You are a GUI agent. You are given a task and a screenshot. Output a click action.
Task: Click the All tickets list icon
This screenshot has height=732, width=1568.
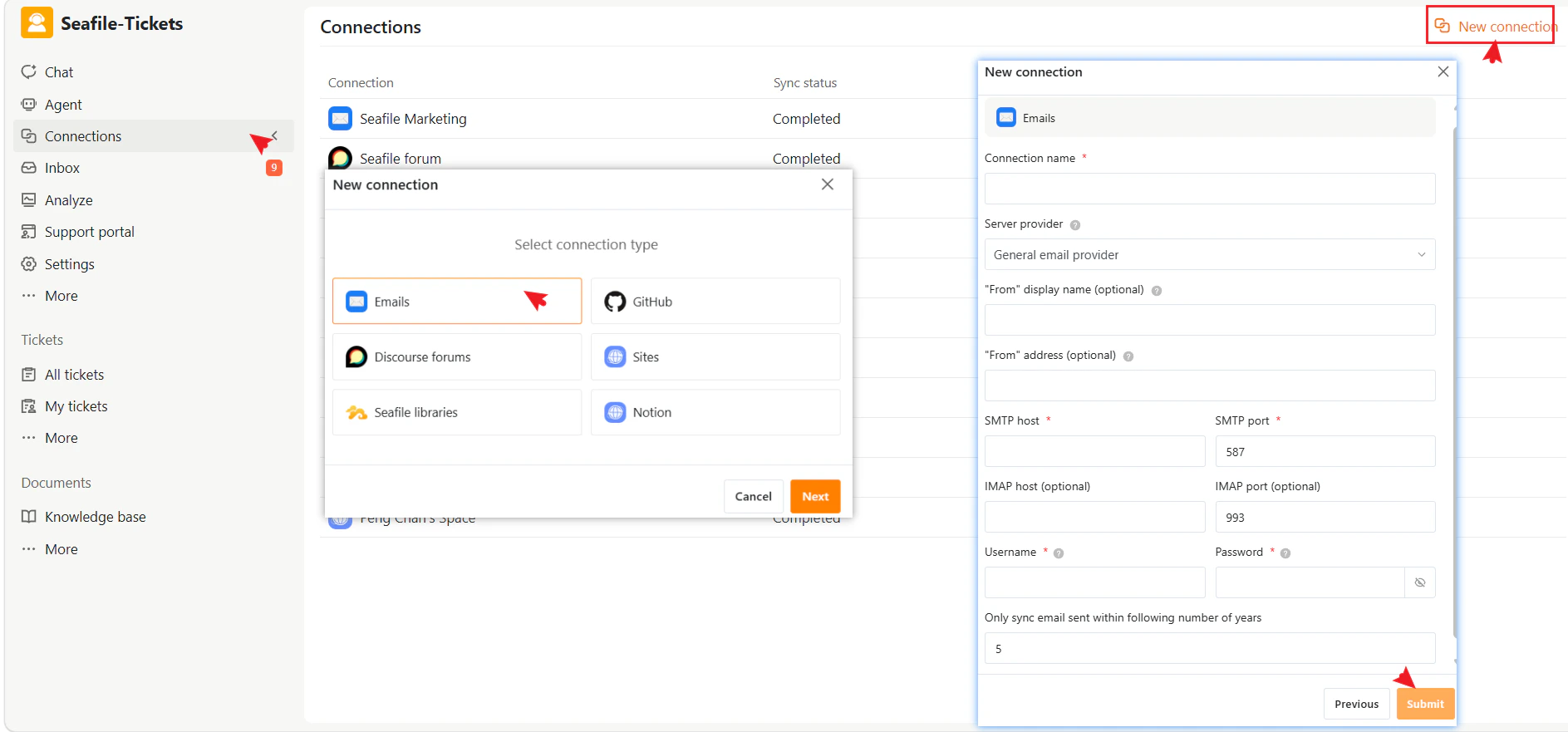[x=29, y=374]
